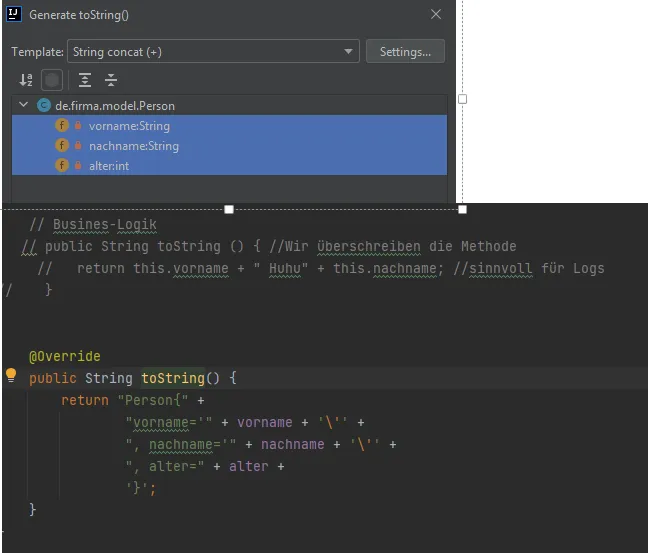Click the purple alter variable in code
Image resolution: width=648 pixels, height=553 pixels.
click(x=249, y=466)
